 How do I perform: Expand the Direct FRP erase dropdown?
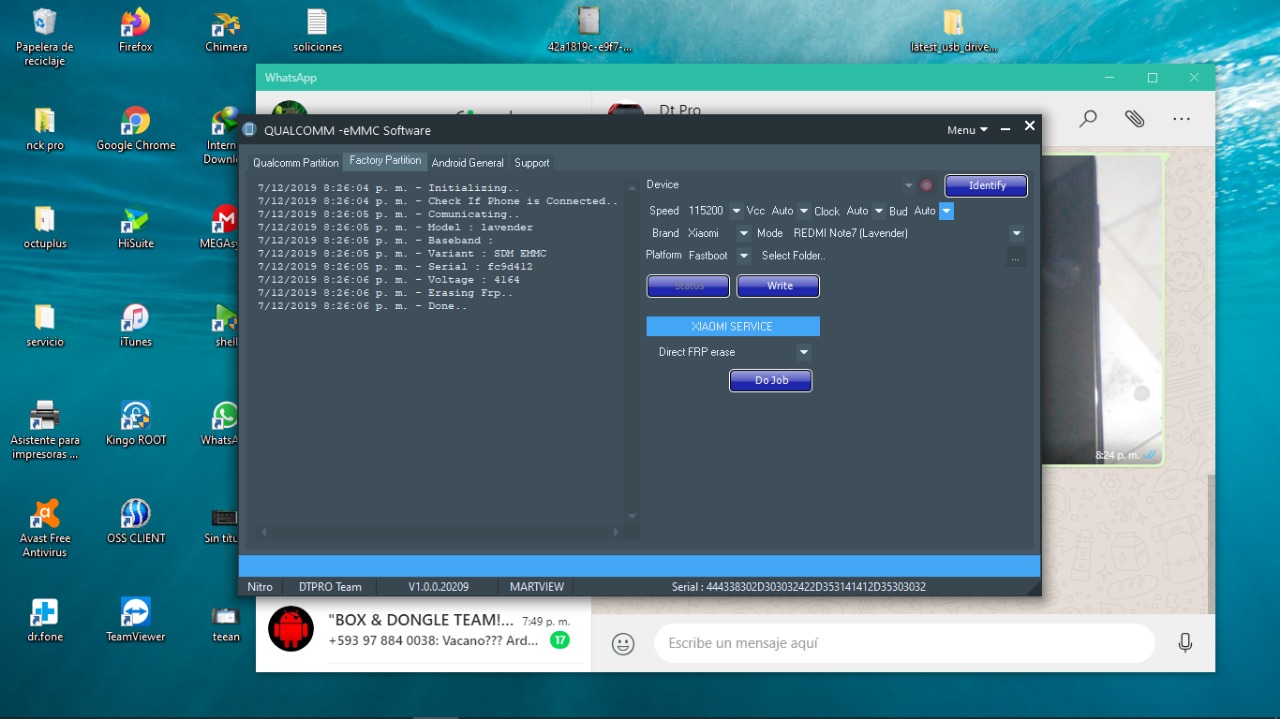click(x=803, y=352)
